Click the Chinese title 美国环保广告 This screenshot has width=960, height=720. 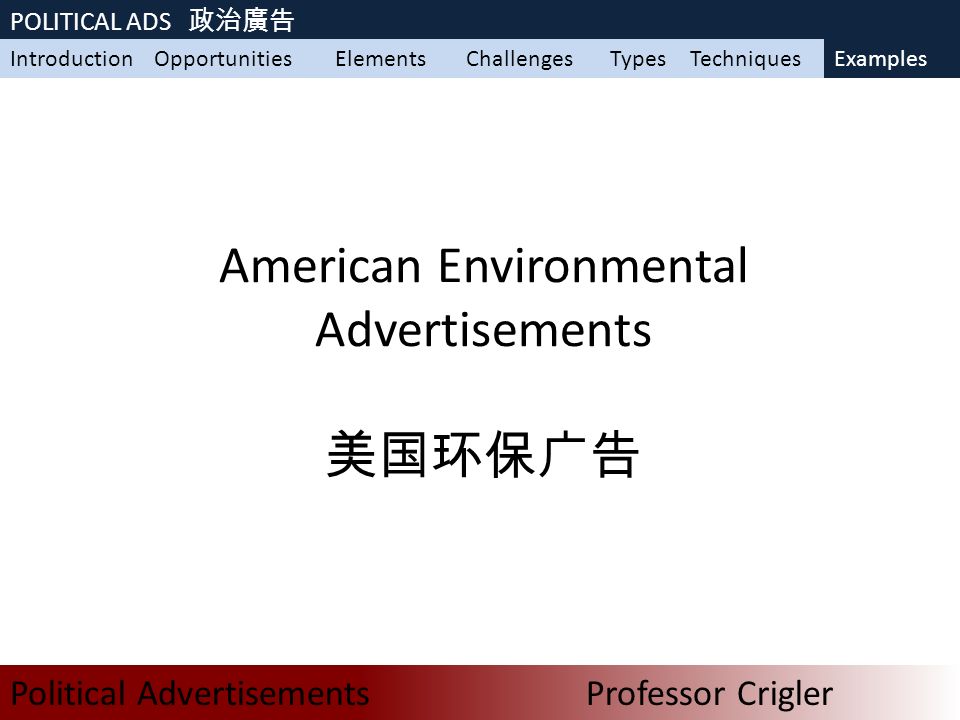click(483, 454)
